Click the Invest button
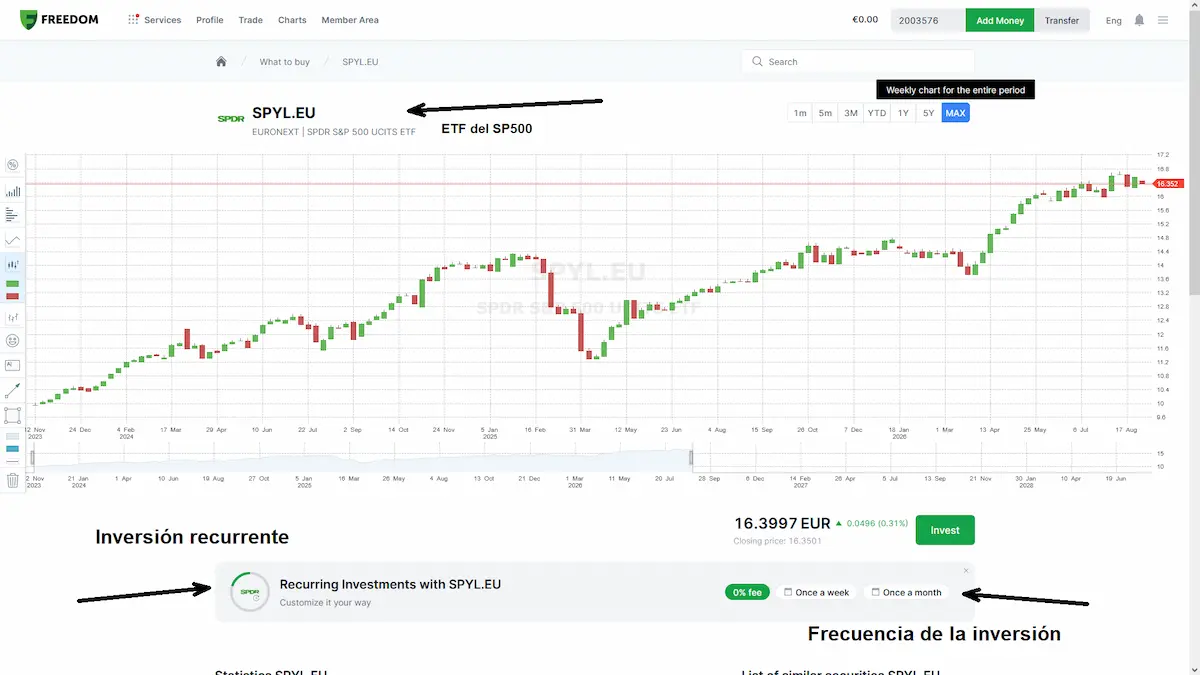1200x675 pixels. [945, 530]
